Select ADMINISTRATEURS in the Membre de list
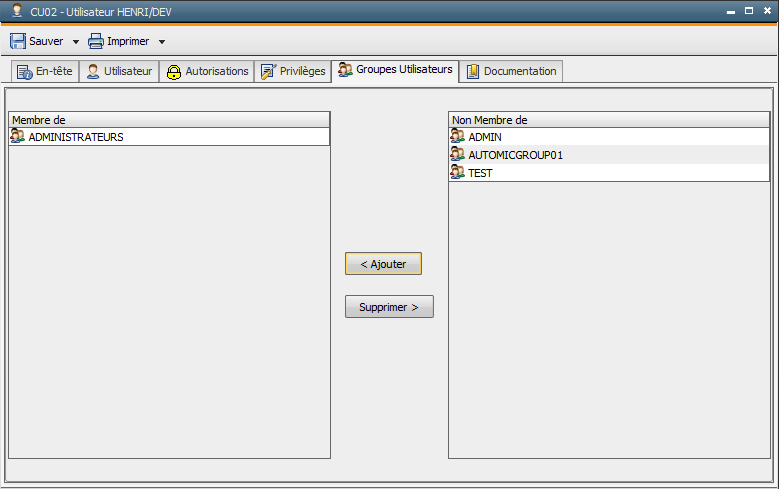779x489 pixels. [x=76, y=137]
